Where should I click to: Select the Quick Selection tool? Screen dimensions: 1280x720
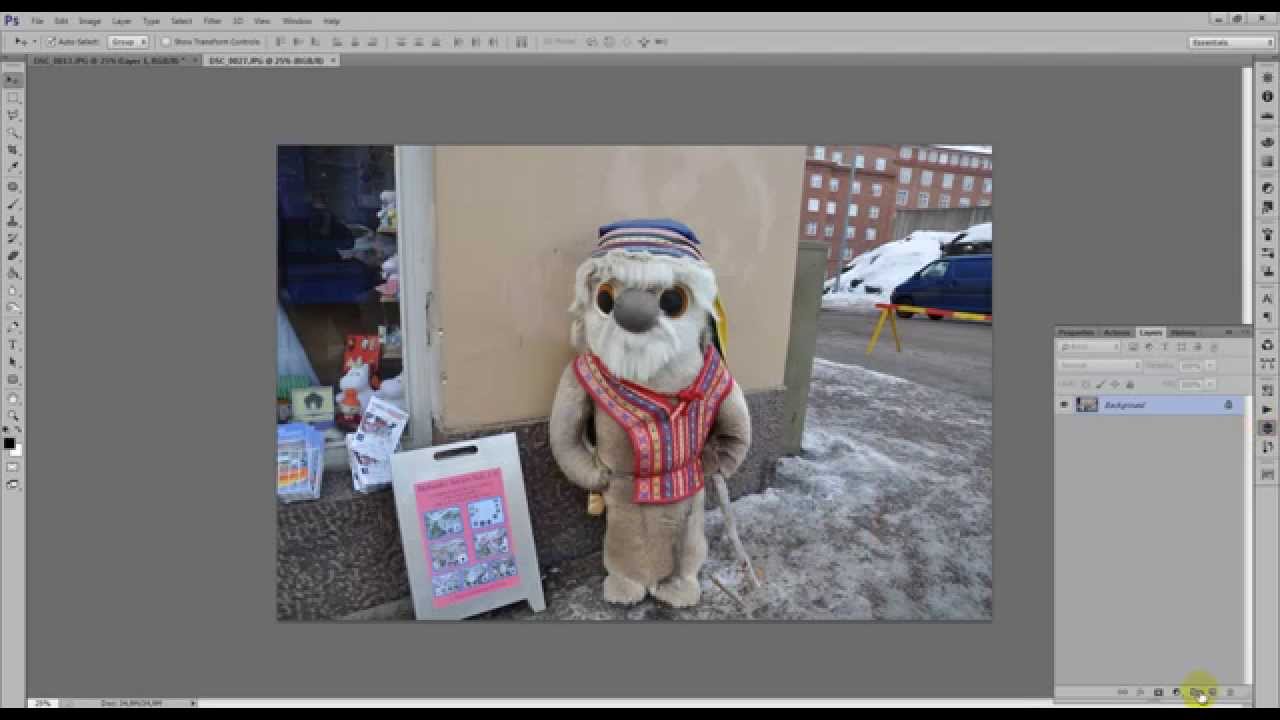(x=13, y=133)
